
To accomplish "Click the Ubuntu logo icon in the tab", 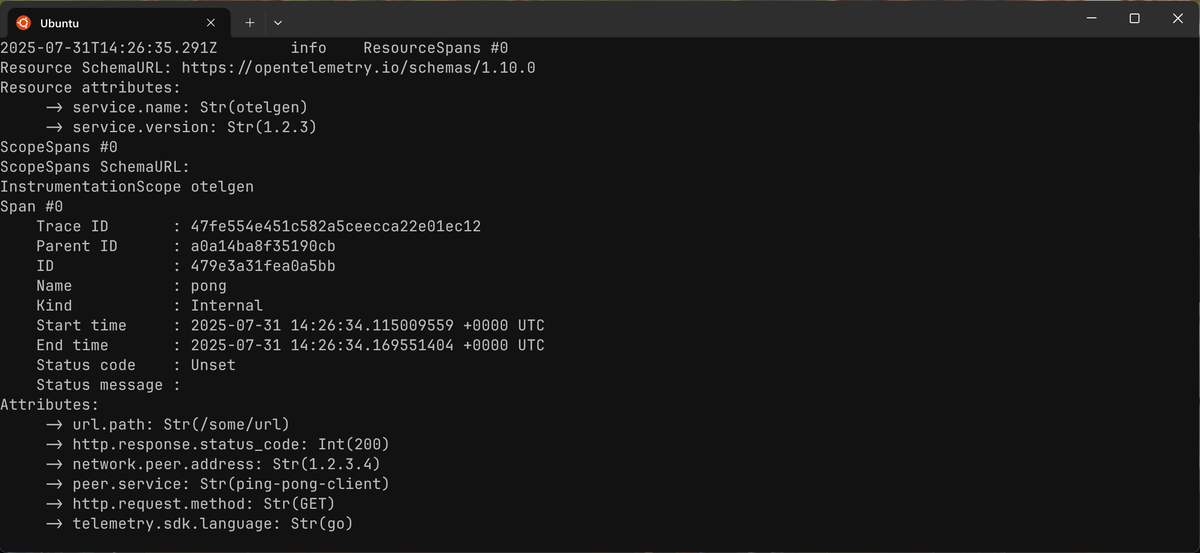I will (x=24, y=22).
